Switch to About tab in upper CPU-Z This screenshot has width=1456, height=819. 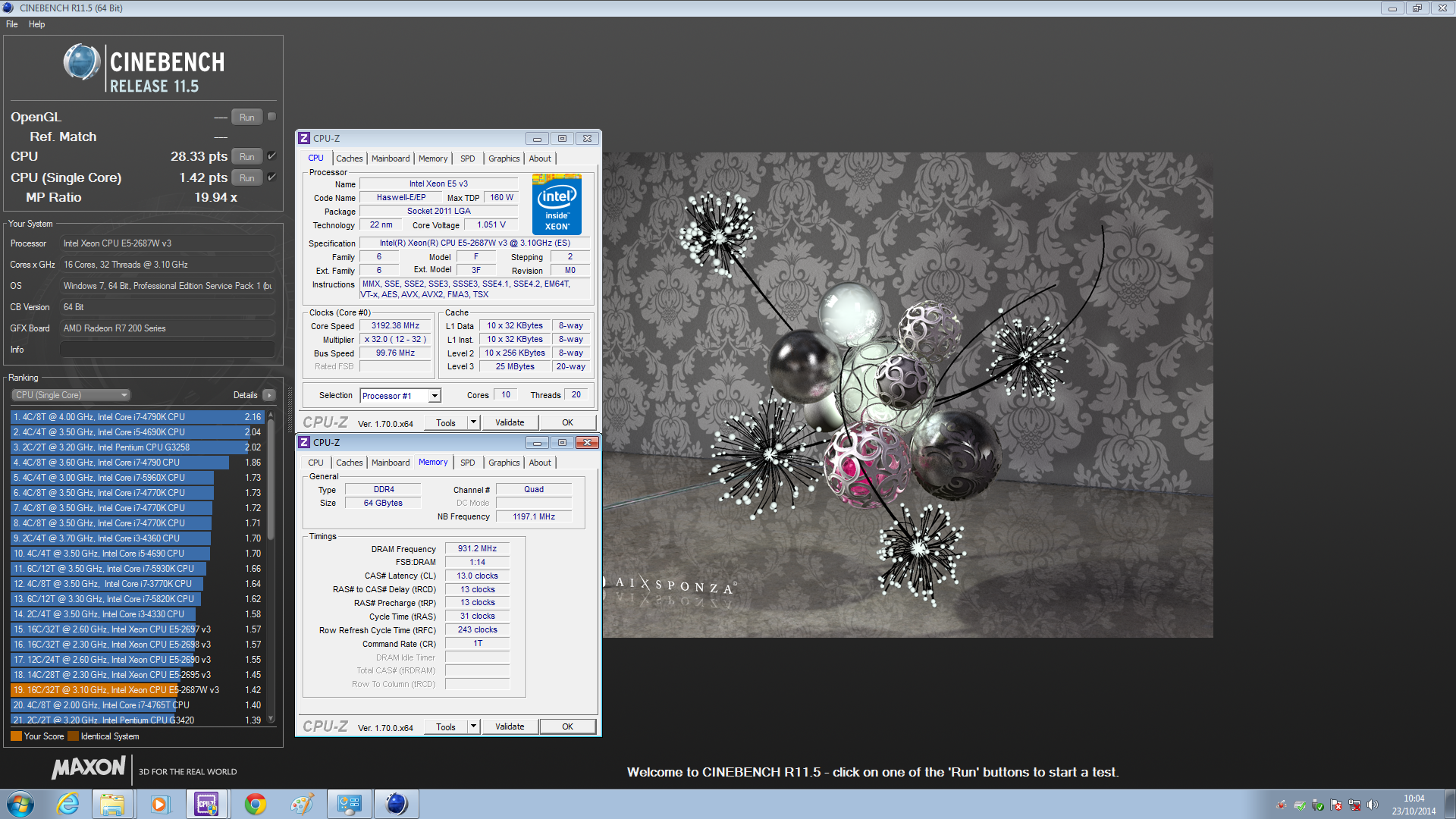click(x=540, y=158)
